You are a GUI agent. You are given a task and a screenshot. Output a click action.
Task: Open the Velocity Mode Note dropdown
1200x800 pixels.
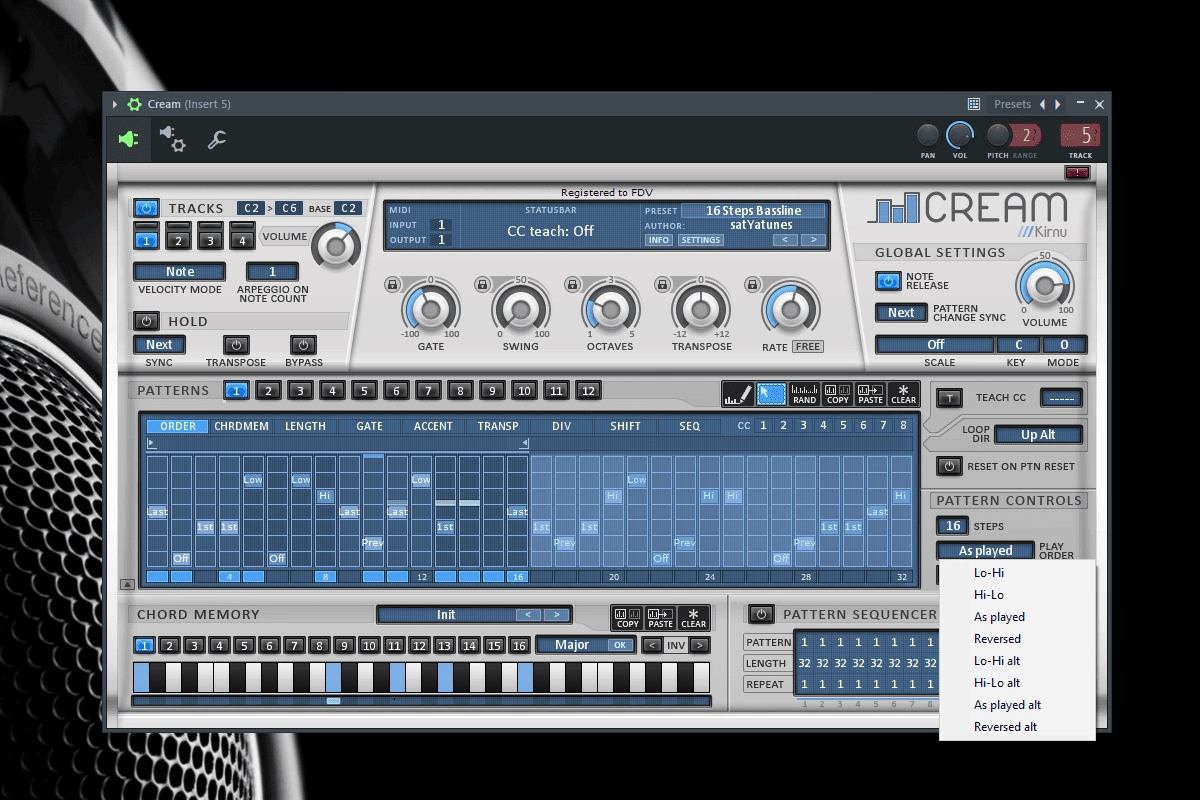180,272
